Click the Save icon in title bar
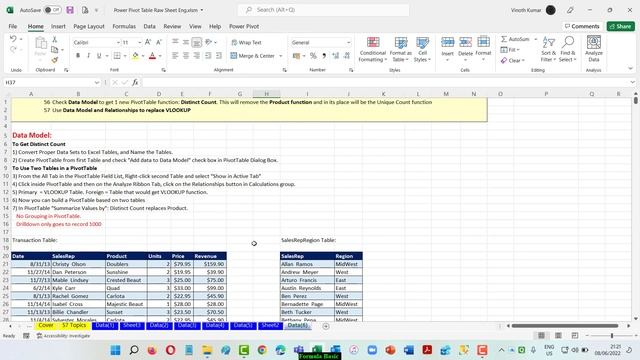The height and width of the screenshot is (360, 640). pyautogui.click(x=70, y=10)
